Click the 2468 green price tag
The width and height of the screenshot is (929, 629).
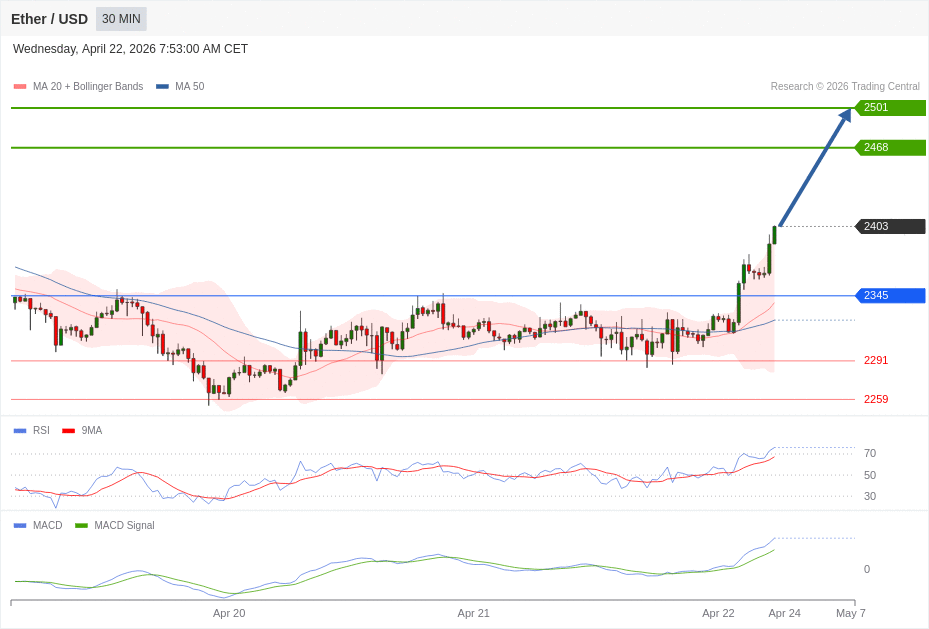pos(889,148)
